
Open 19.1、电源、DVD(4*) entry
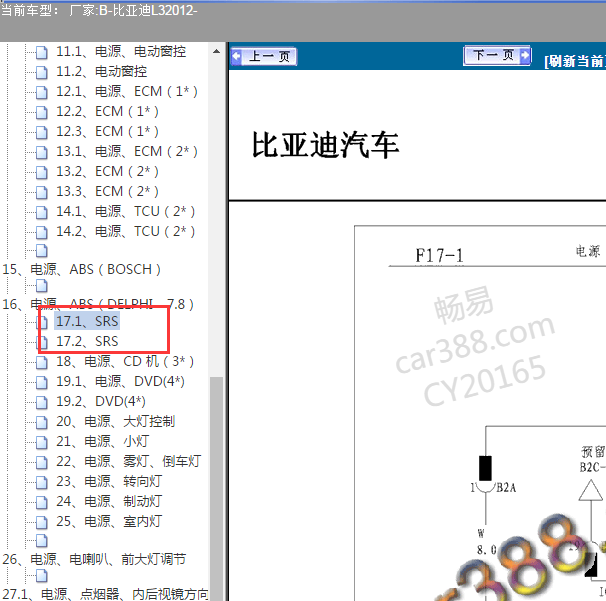click(120, 382)
